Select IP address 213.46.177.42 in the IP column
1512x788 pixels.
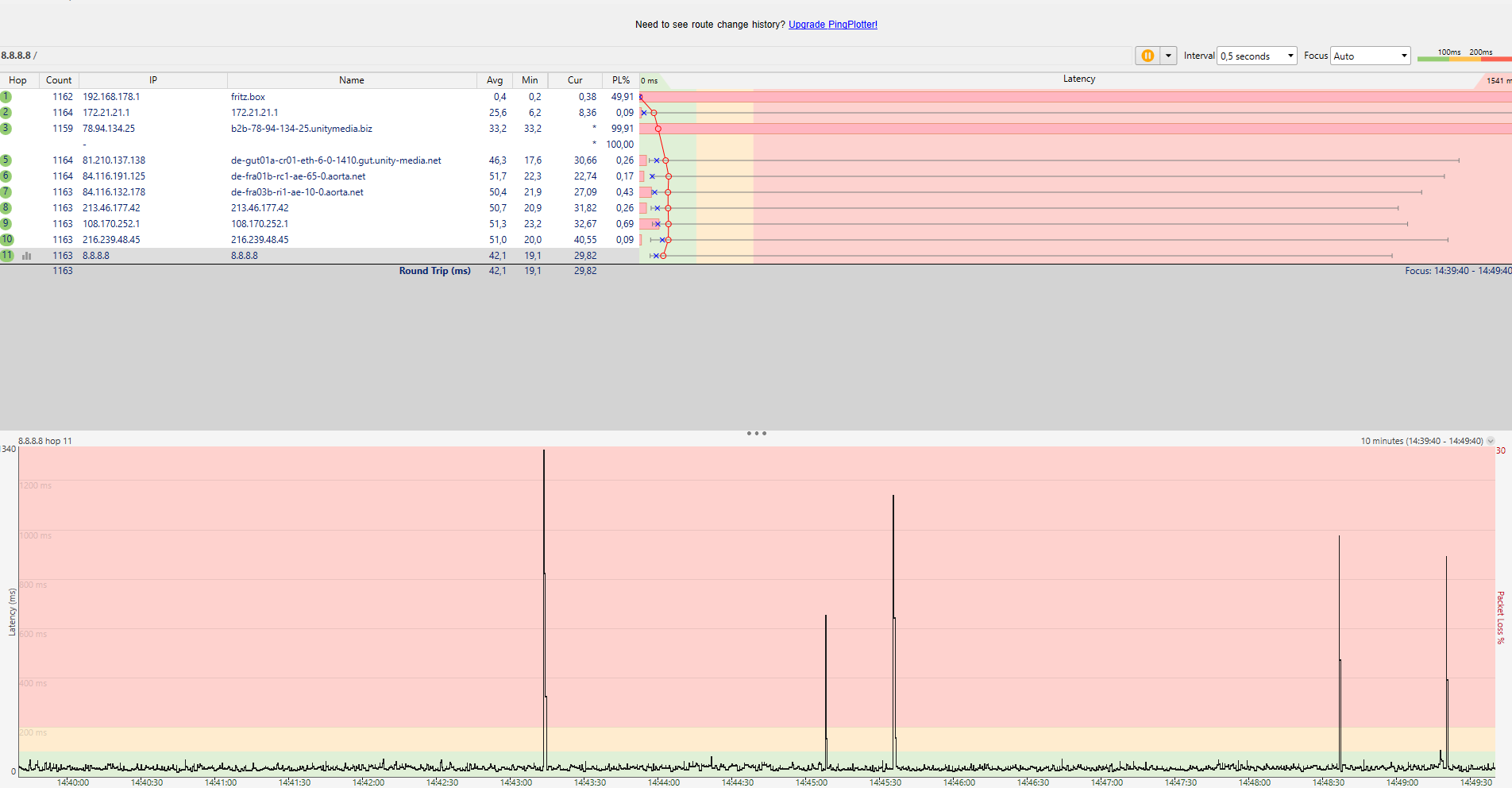(111, 208)
